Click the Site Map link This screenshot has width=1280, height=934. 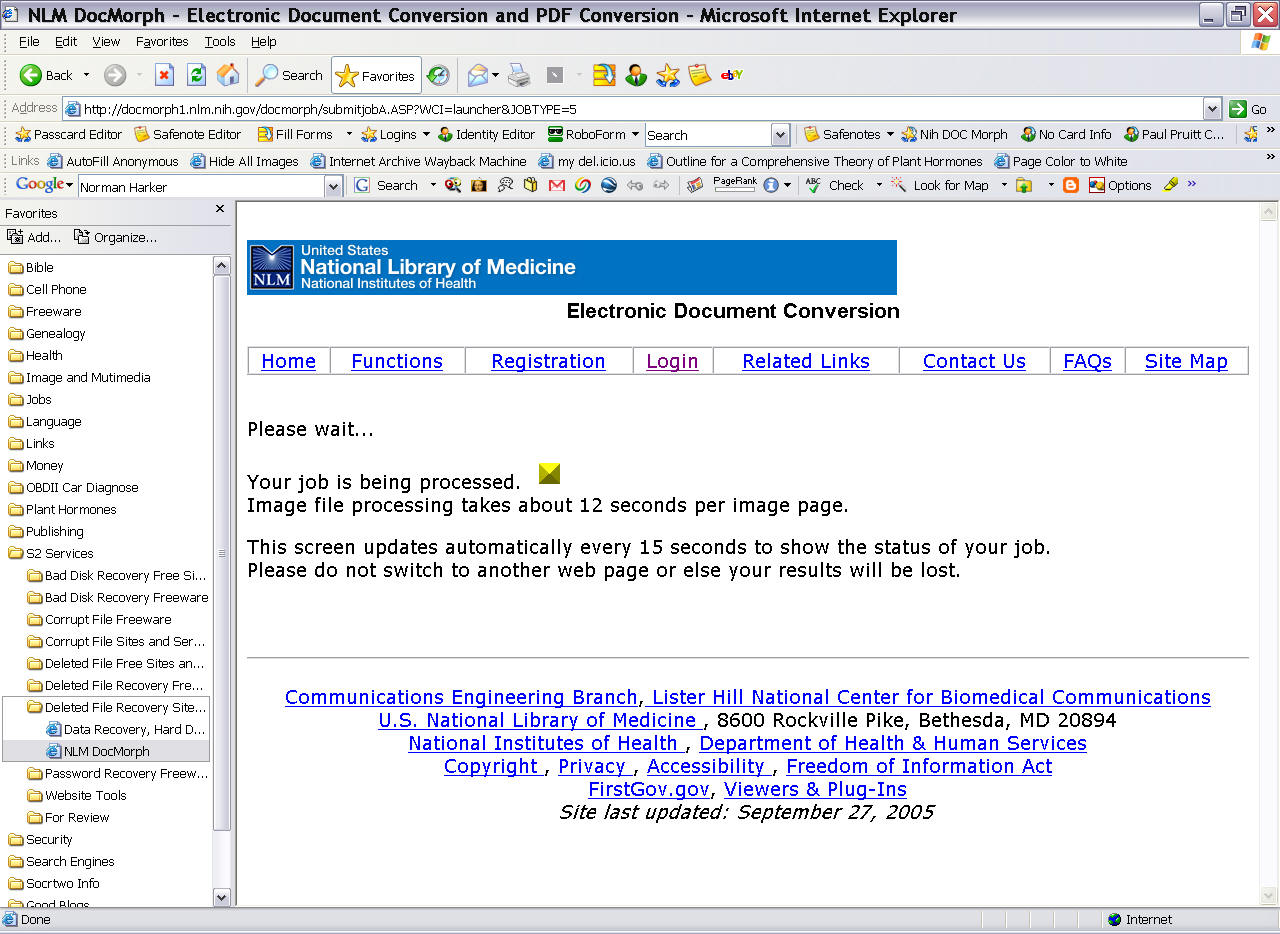(x=1186, y=361)
